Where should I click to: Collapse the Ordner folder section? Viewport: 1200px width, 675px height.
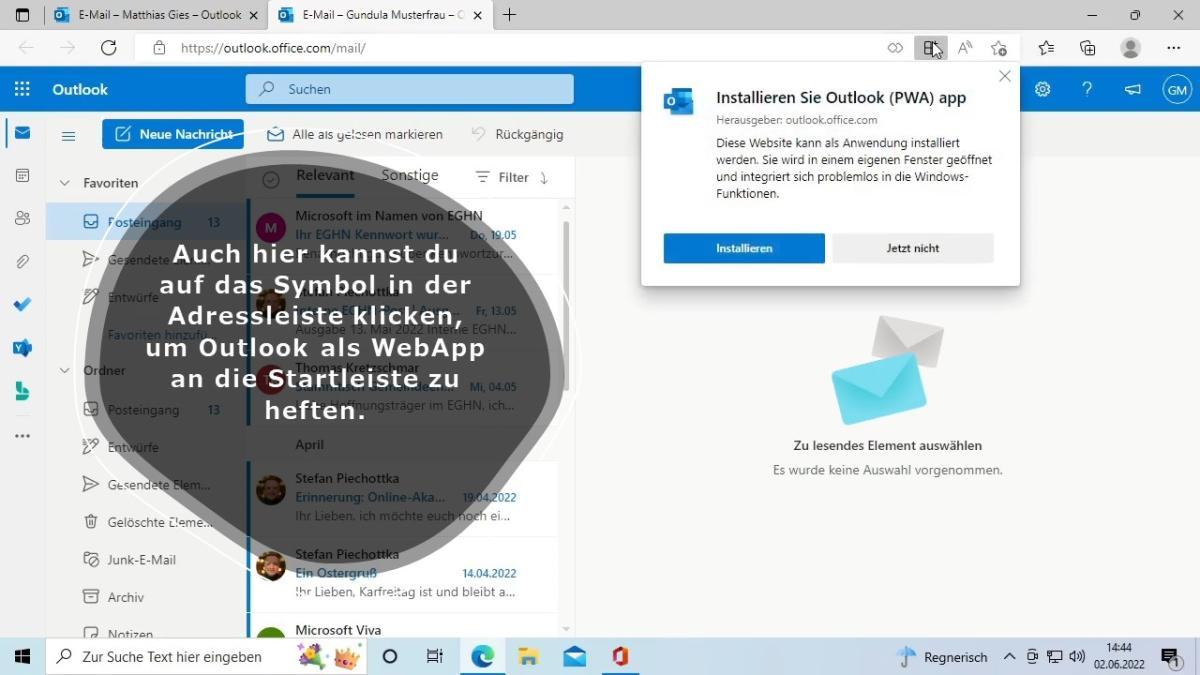point(65,370)
